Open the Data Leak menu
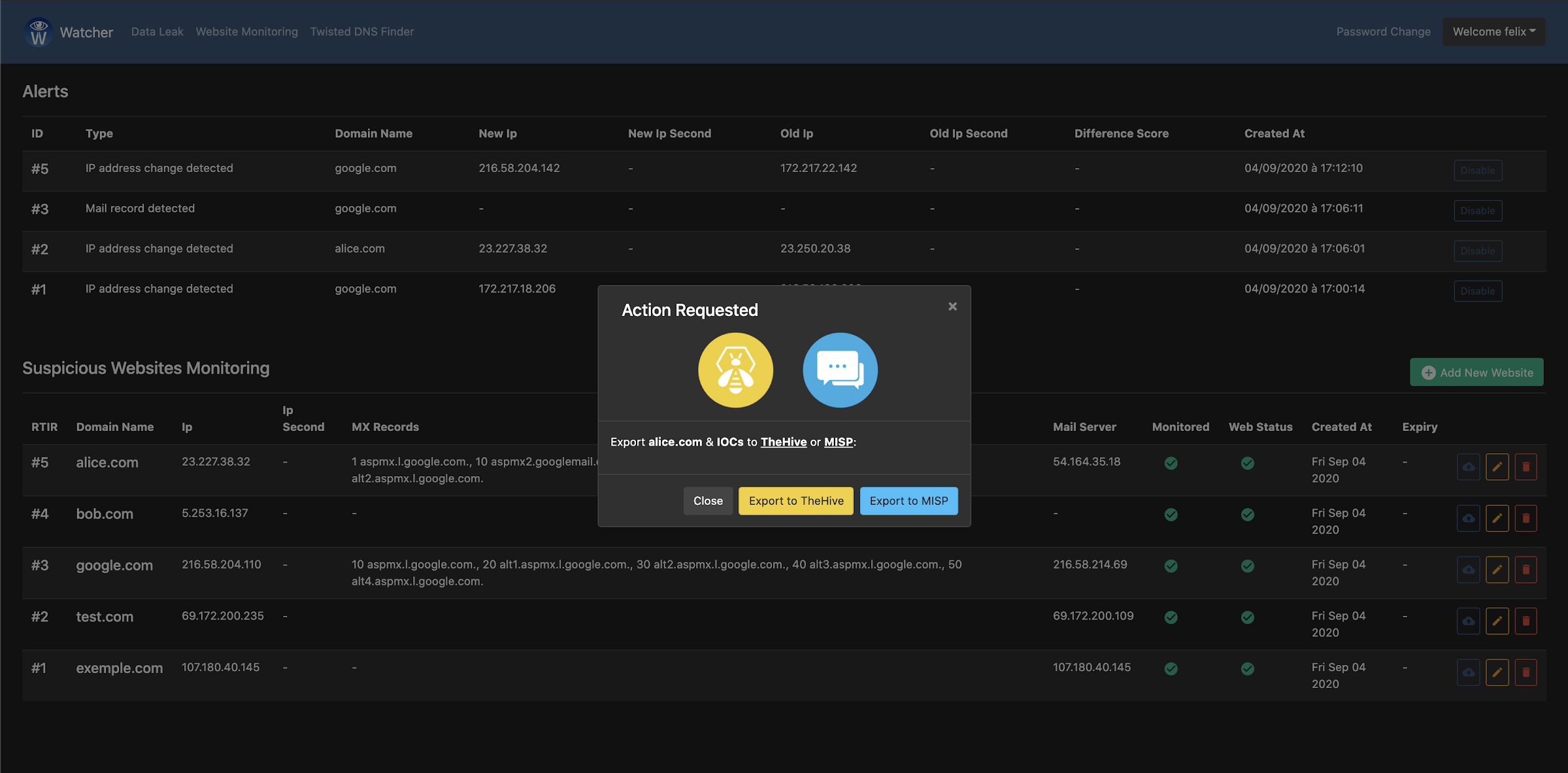The image size is (1568, 773). (x=157, y=32)
